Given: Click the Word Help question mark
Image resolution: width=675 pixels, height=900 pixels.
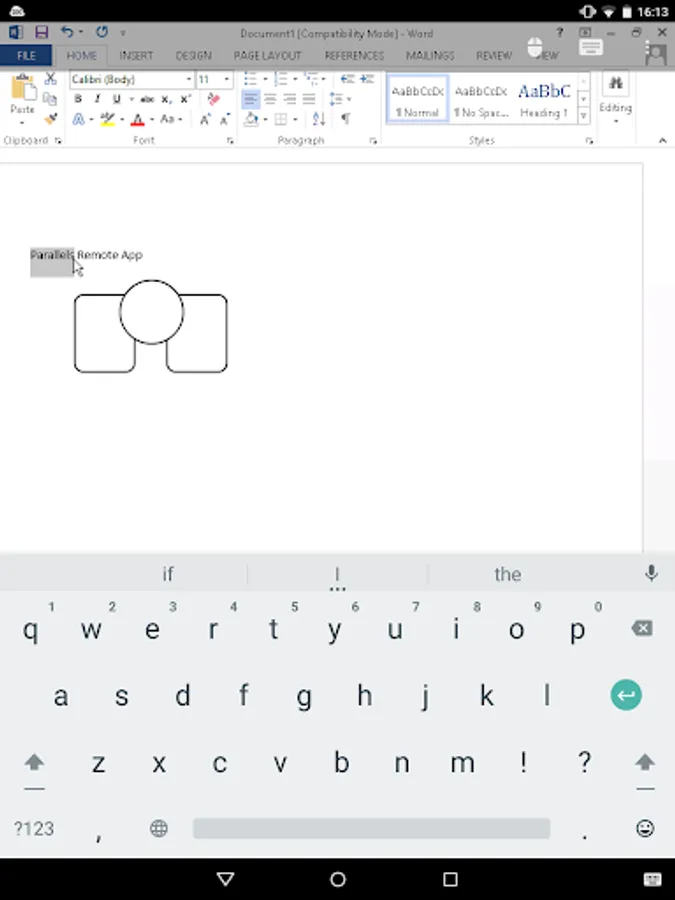Looking at the screenshot, I should point(560,33).
